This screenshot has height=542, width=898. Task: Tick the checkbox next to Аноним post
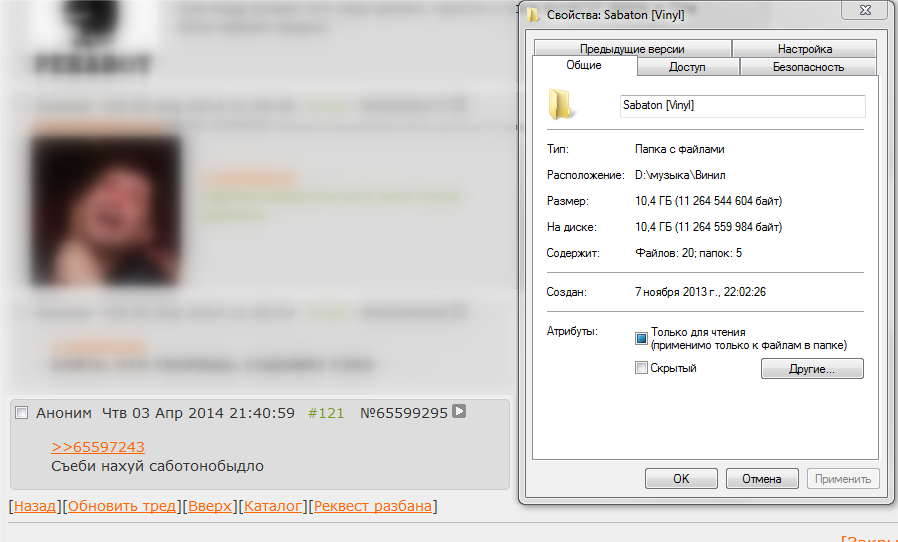click(22, 413)
